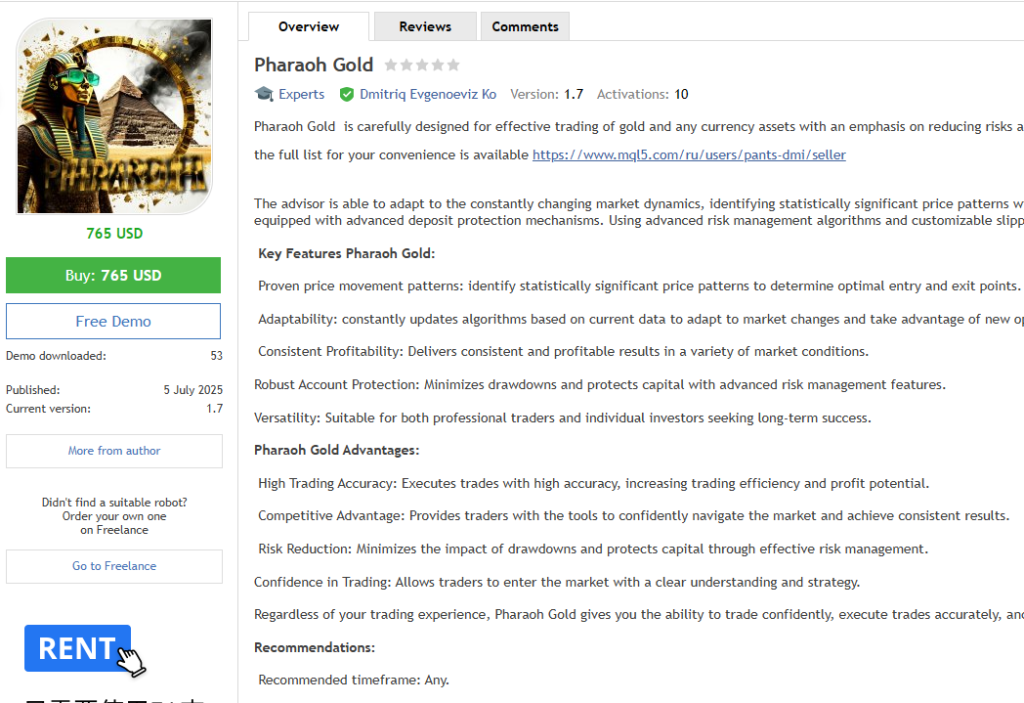Click the Free Demo button

coord(113,321)
